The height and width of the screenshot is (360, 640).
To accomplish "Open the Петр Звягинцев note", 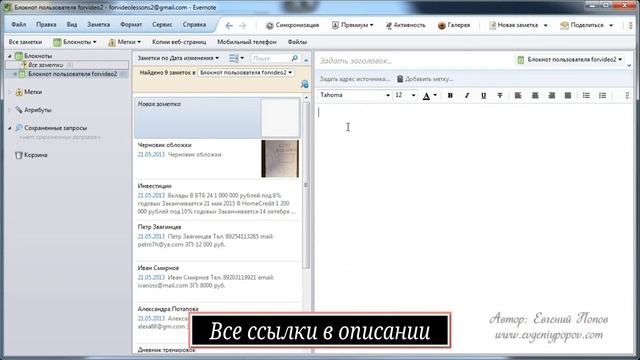I will click(217, 241).
